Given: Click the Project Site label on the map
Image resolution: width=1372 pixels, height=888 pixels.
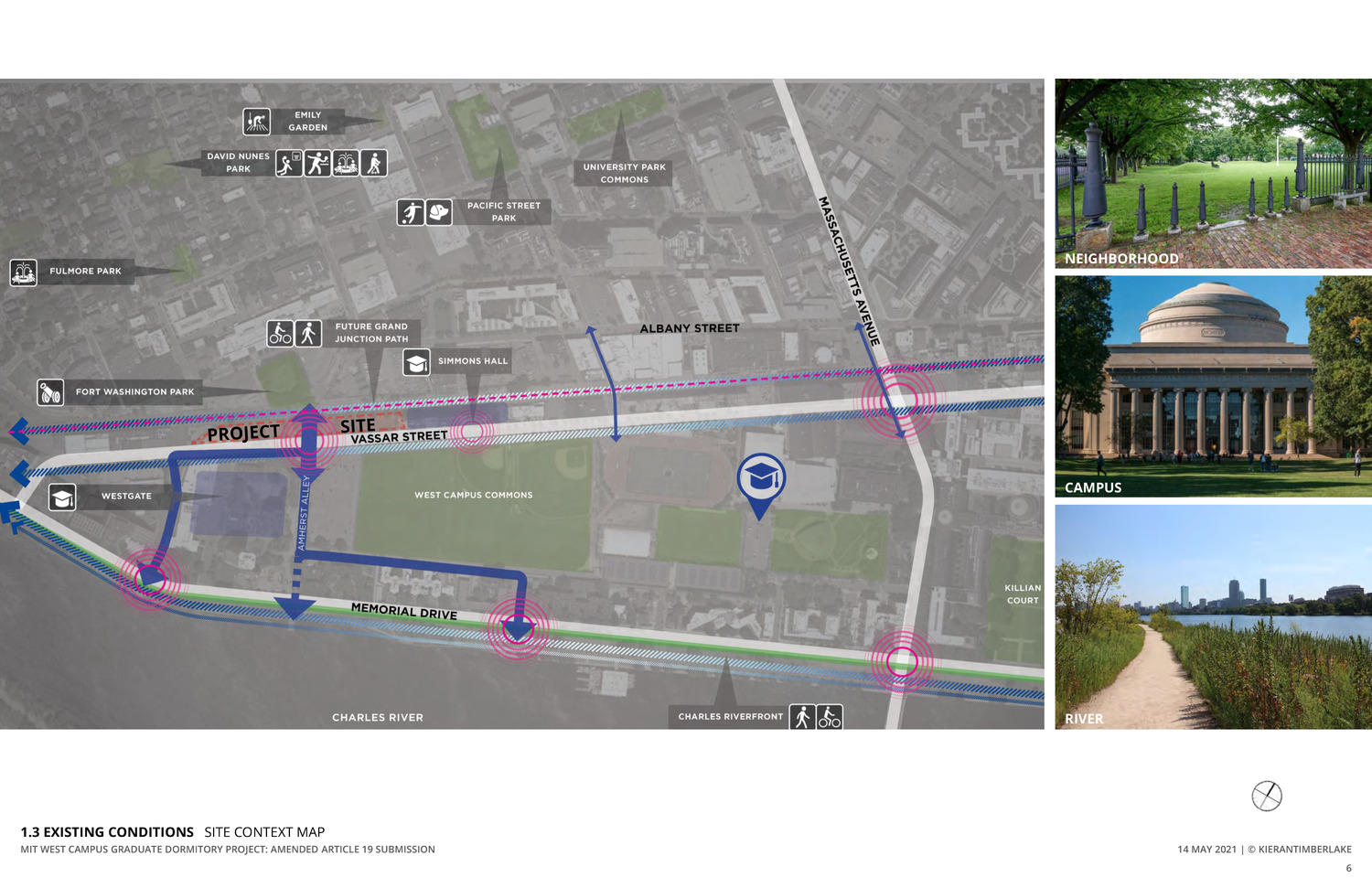Looking at the screenshot, I should (x=243, y=433).
